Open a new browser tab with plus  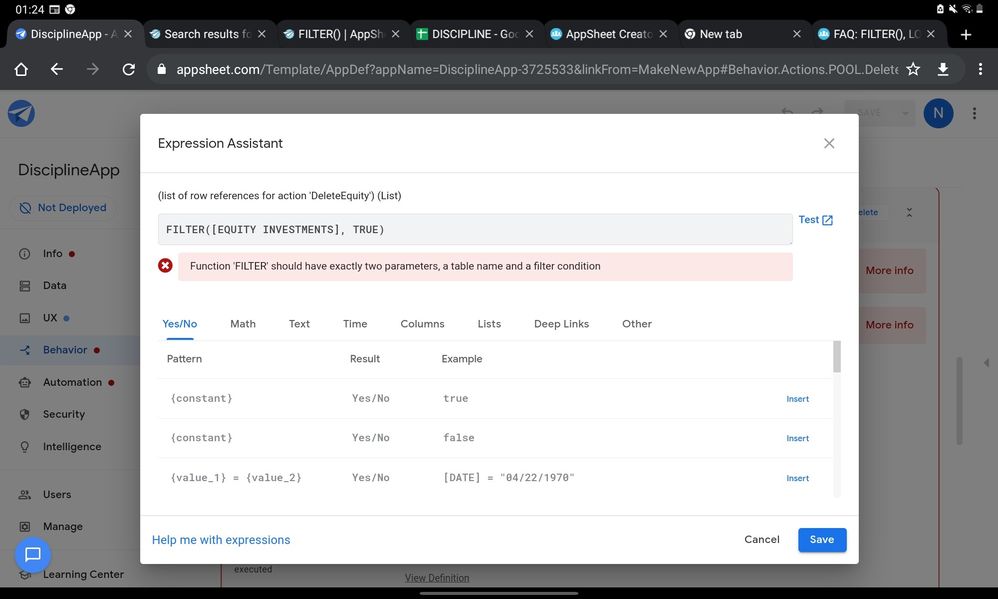click(x=966, y=34)
